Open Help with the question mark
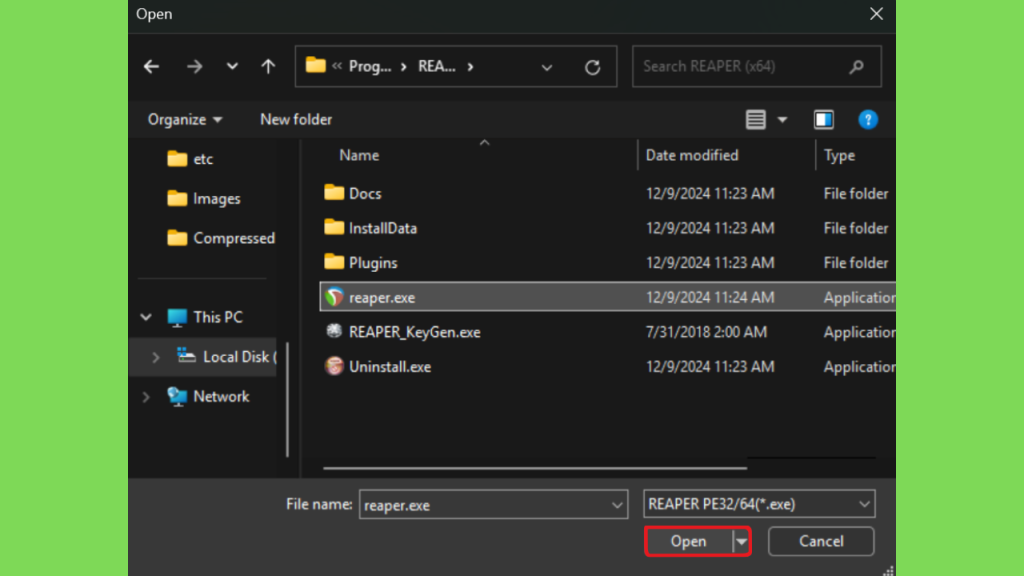This screenshot has width=1024, height=576. [x=868, y=120]
